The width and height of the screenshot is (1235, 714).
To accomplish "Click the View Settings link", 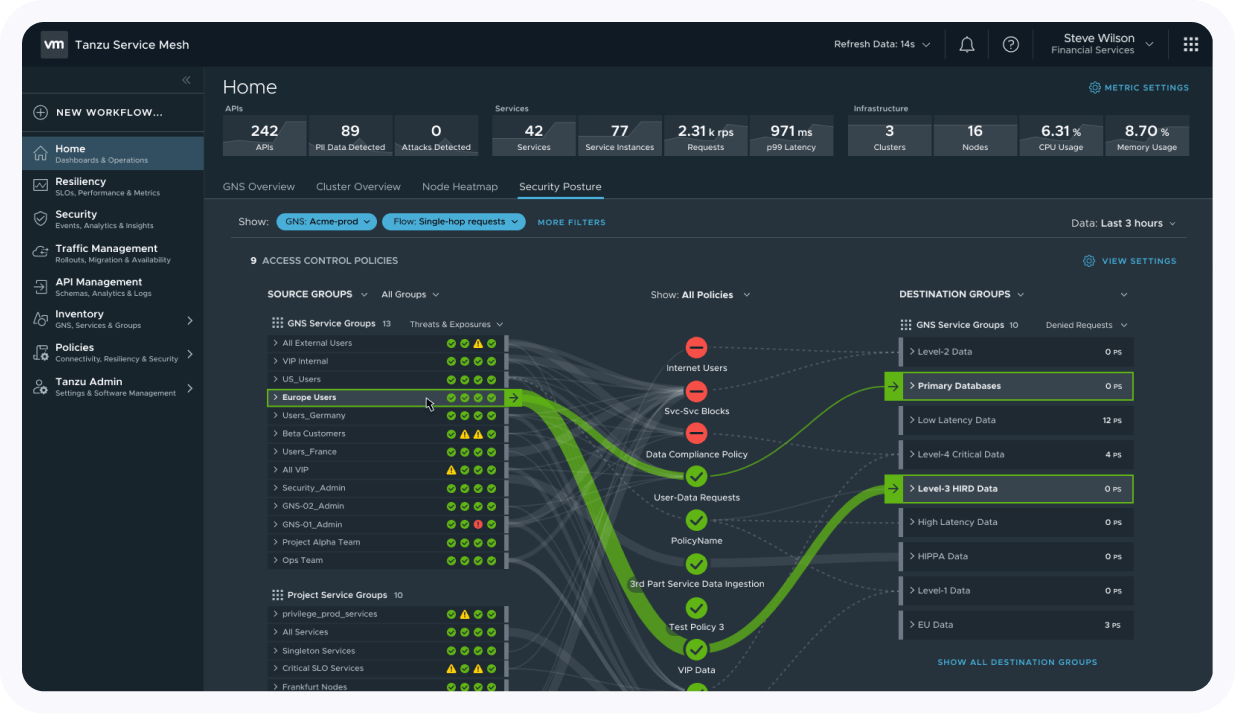I will click(1139, 261).
